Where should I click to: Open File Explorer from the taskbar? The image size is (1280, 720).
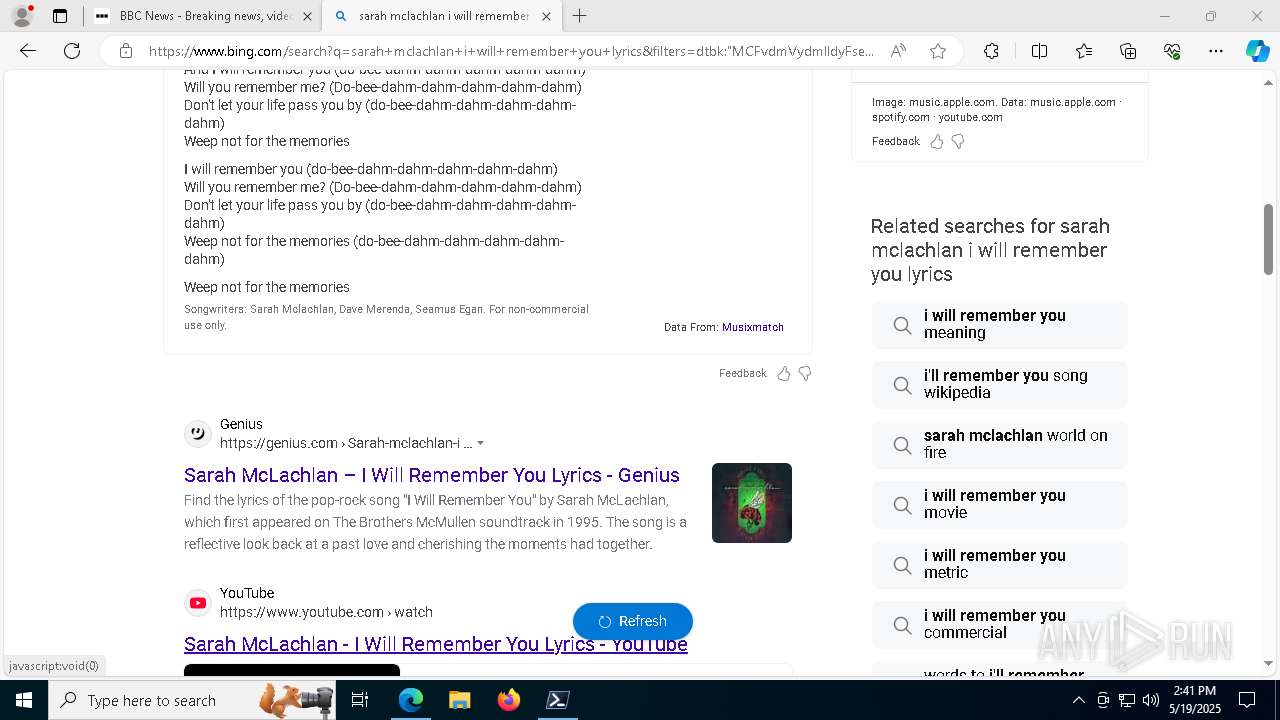coord(459,700)
